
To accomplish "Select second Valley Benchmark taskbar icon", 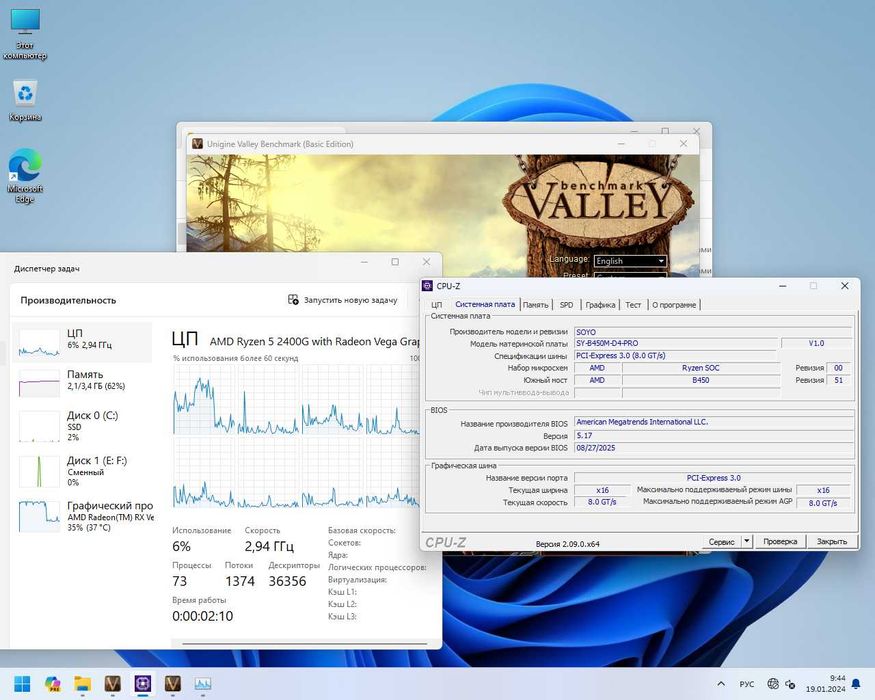I will (172, 683).
